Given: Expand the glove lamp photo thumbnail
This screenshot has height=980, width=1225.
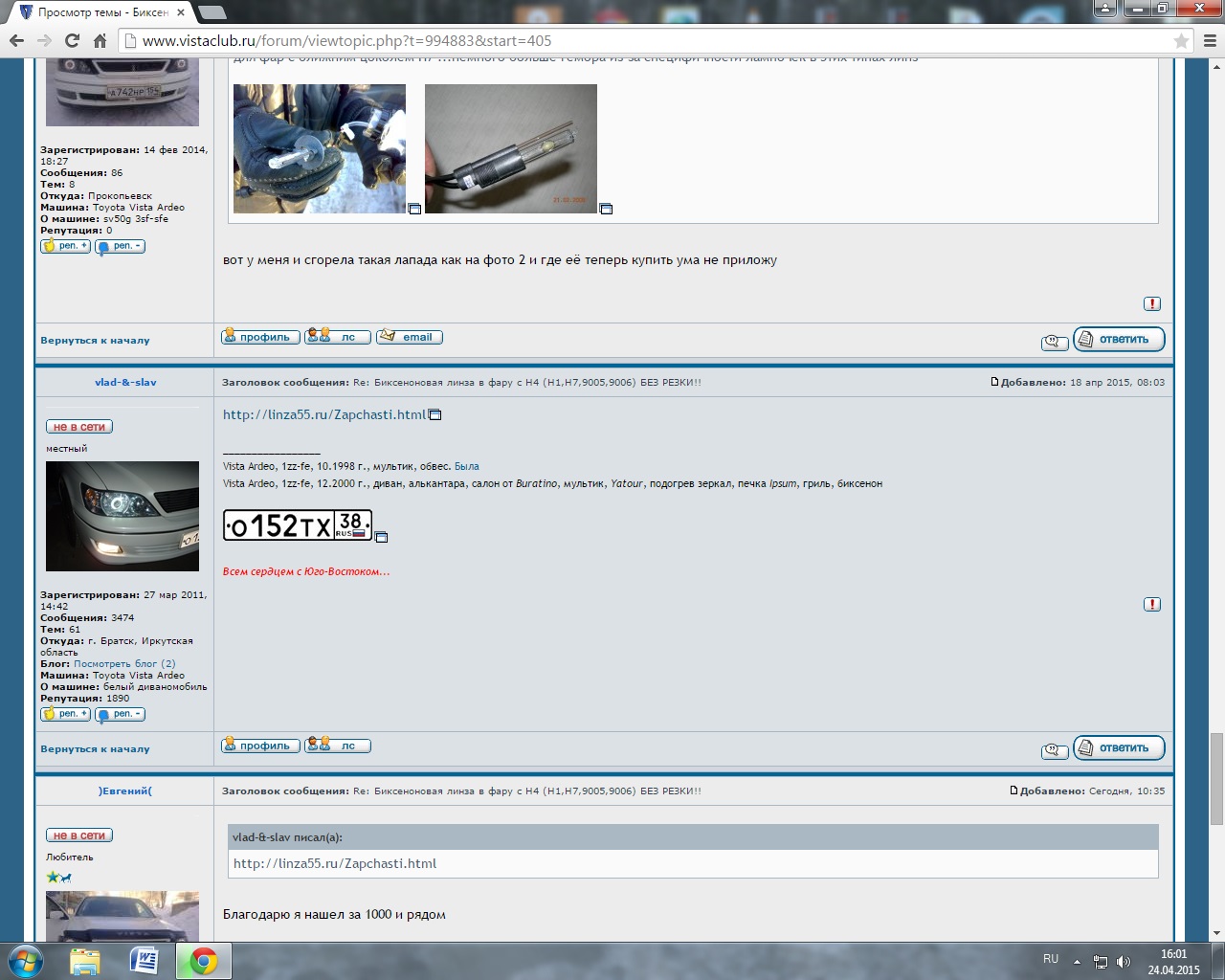Looking at the screenshot, I should (414, 209).
